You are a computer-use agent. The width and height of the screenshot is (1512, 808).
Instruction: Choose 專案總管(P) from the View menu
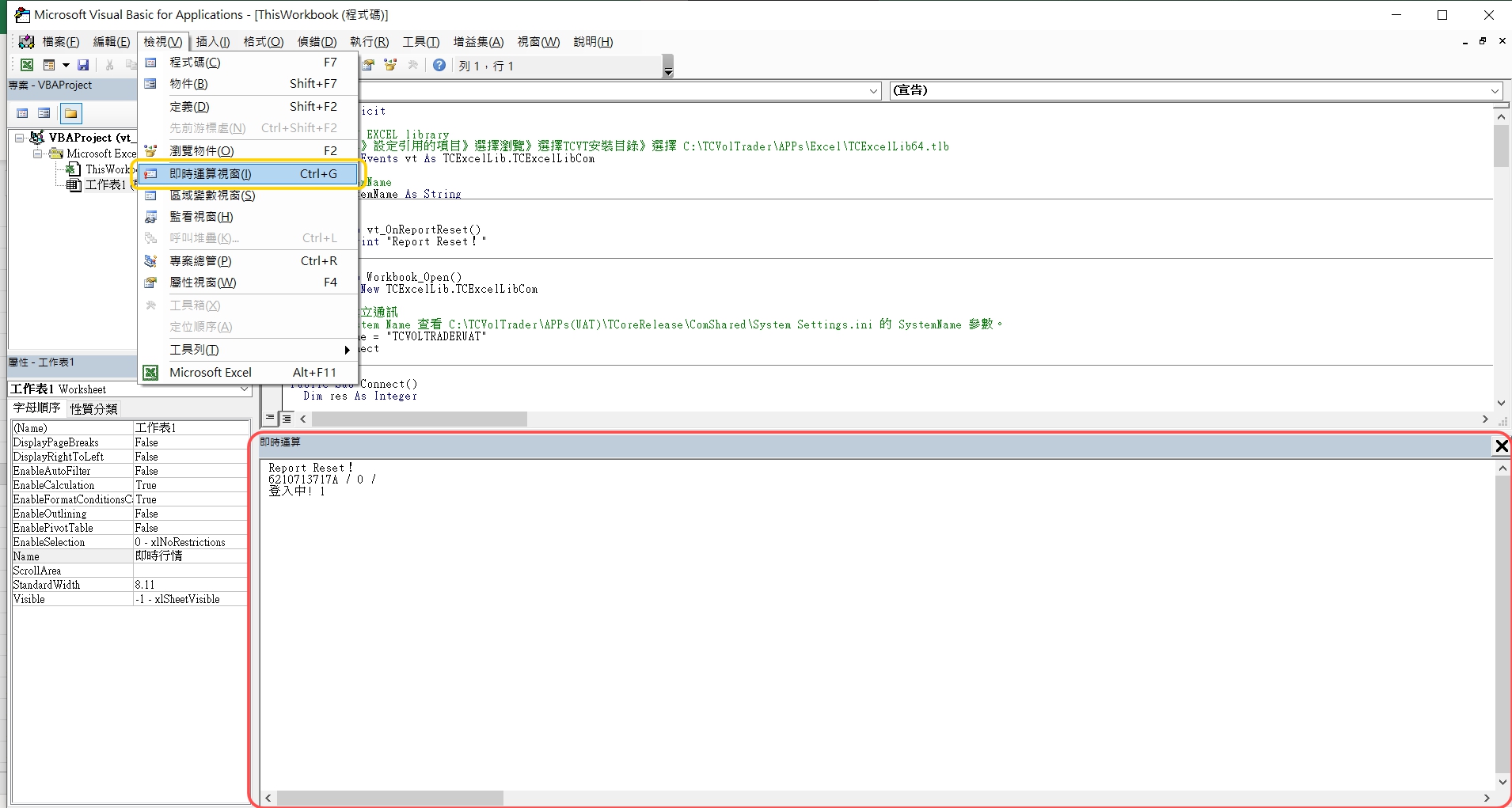click(x=249, y=260)
